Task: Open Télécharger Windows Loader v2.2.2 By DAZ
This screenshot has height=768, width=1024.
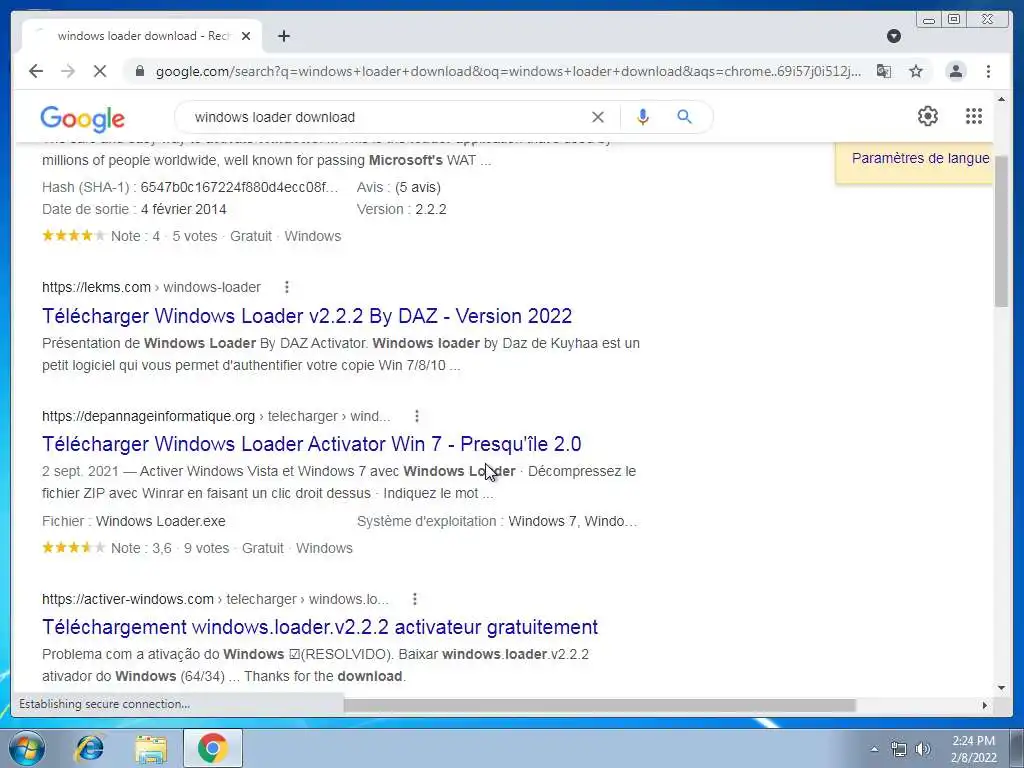Action: [x=307, y=316]
